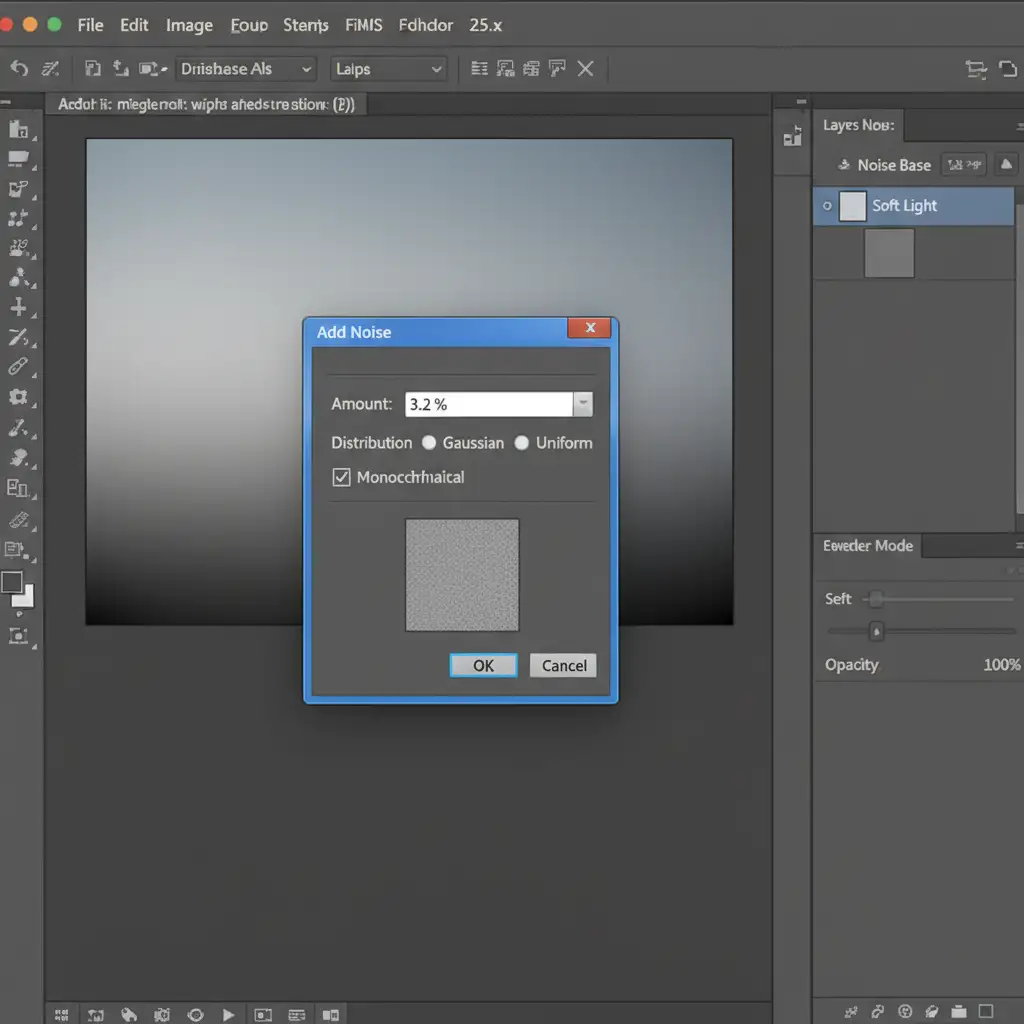Open the Amount dropdown arrow in Add Noise
The image size is (1024, 1024).
pos(583,404)
